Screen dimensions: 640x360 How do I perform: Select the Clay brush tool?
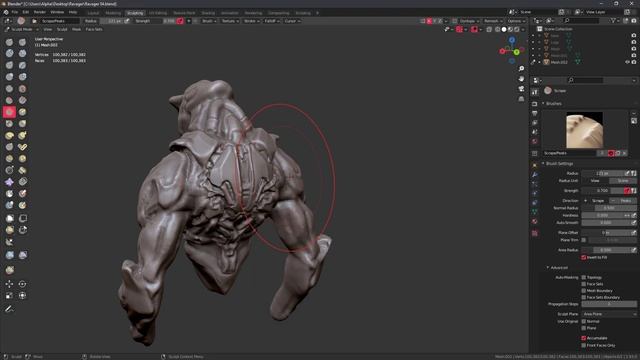[x=9, y=53]
